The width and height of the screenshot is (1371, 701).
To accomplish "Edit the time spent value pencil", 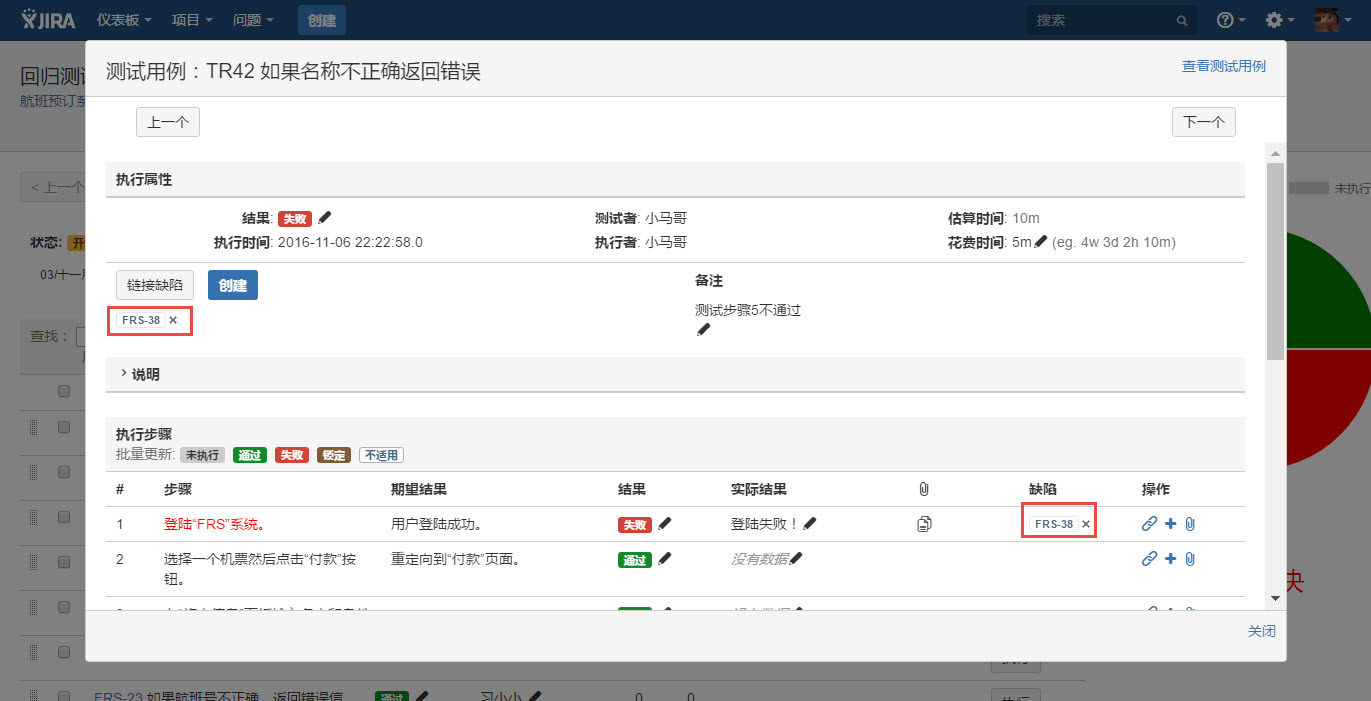I will pos(1041,241).
